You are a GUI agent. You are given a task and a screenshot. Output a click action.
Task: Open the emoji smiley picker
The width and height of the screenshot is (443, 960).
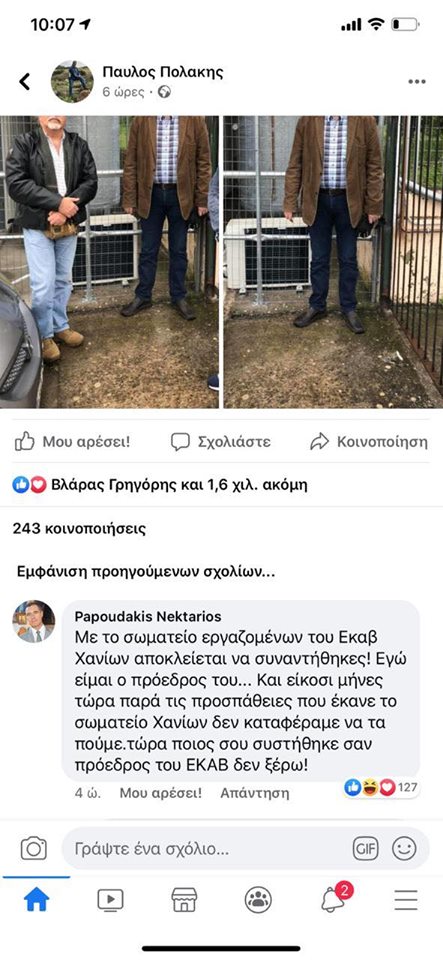click(404, 849)
